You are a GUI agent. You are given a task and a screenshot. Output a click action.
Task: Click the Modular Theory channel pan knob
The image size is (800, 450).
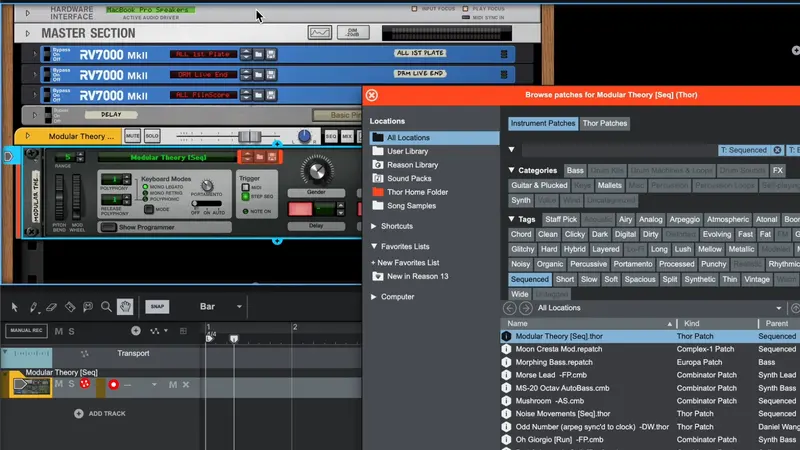pos(304,136)
